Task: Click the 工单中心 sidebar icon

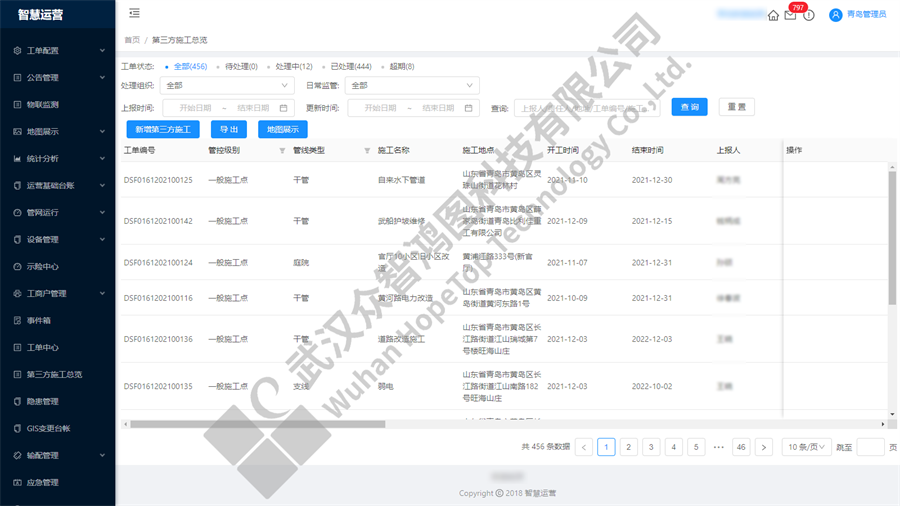Action: click(17, 347)
